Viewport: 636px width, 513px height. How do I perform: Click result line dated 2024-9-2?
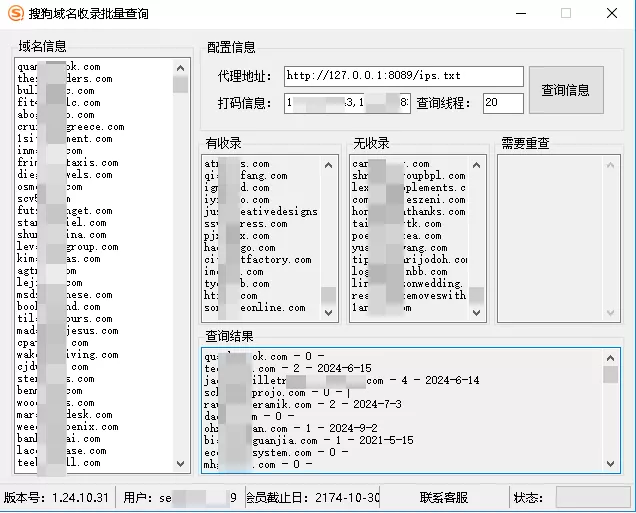(291, 428)
